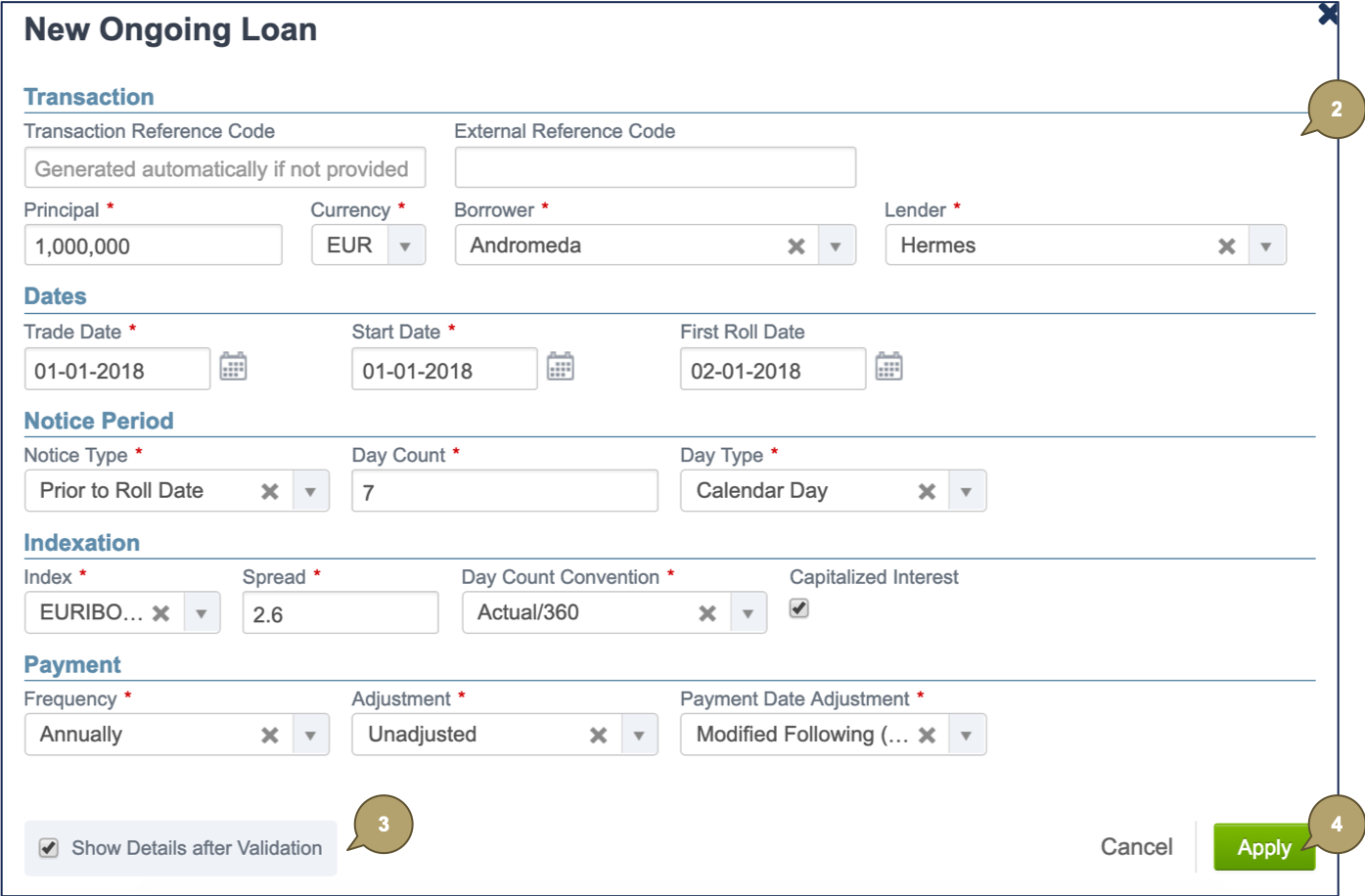This screenshot has height=896, width=1365.
Task: Click the Apply button
Action: coord(1263,847)
